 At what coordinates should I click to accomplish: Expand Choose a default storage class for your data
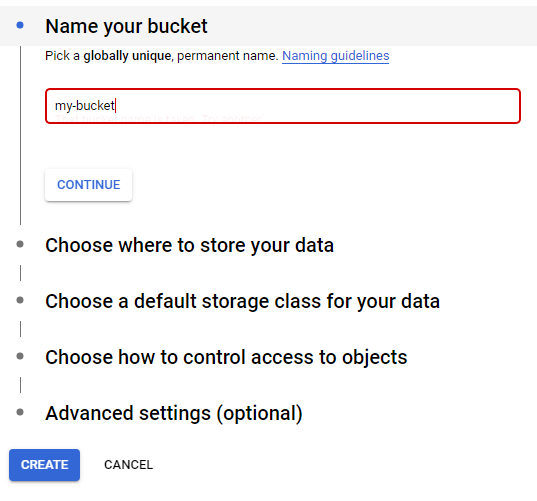click(242, 301)
